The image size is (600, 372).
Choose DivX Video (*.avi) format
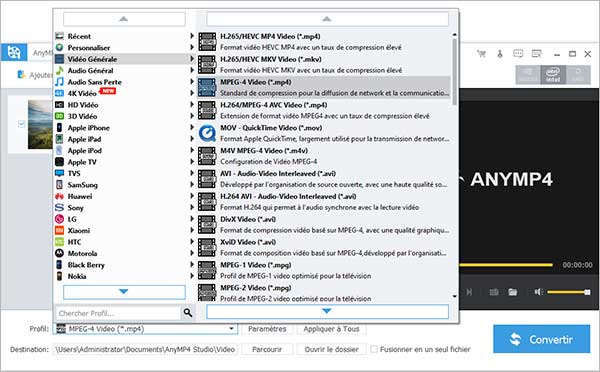[x=324, y=225]
